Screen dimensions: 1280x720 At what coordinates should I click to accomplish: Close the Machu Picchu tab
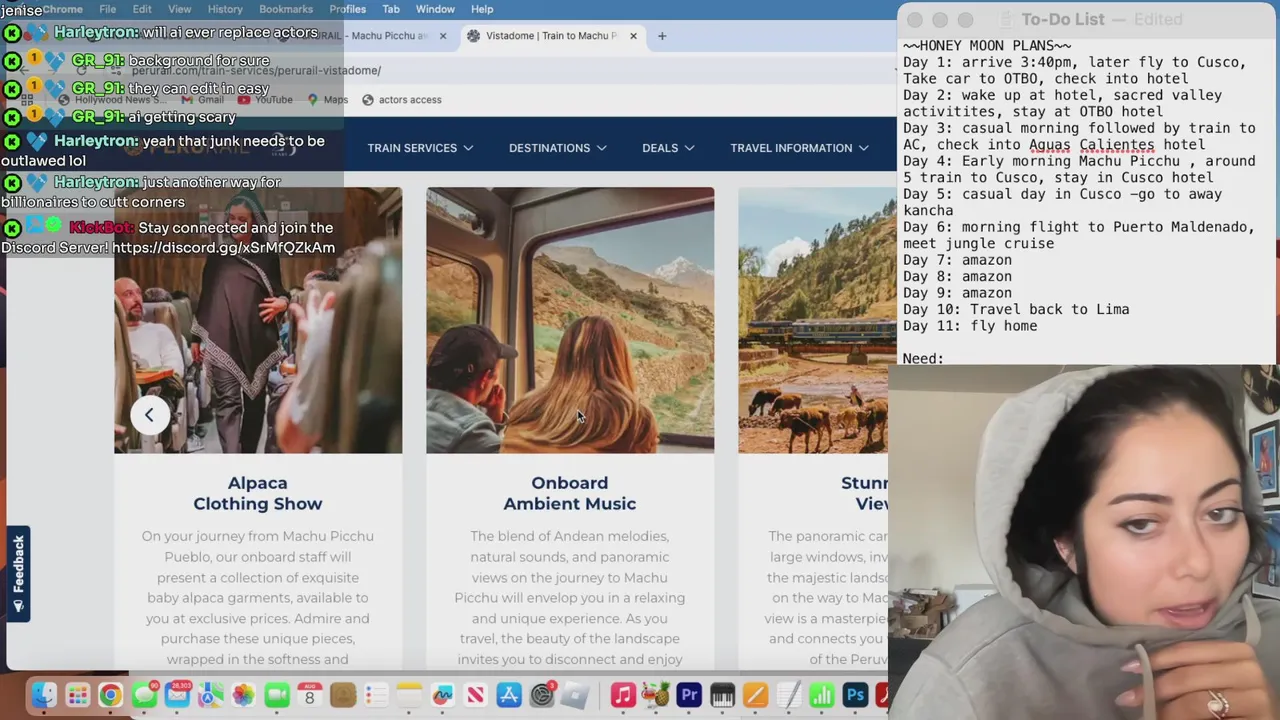click(443, 36)
